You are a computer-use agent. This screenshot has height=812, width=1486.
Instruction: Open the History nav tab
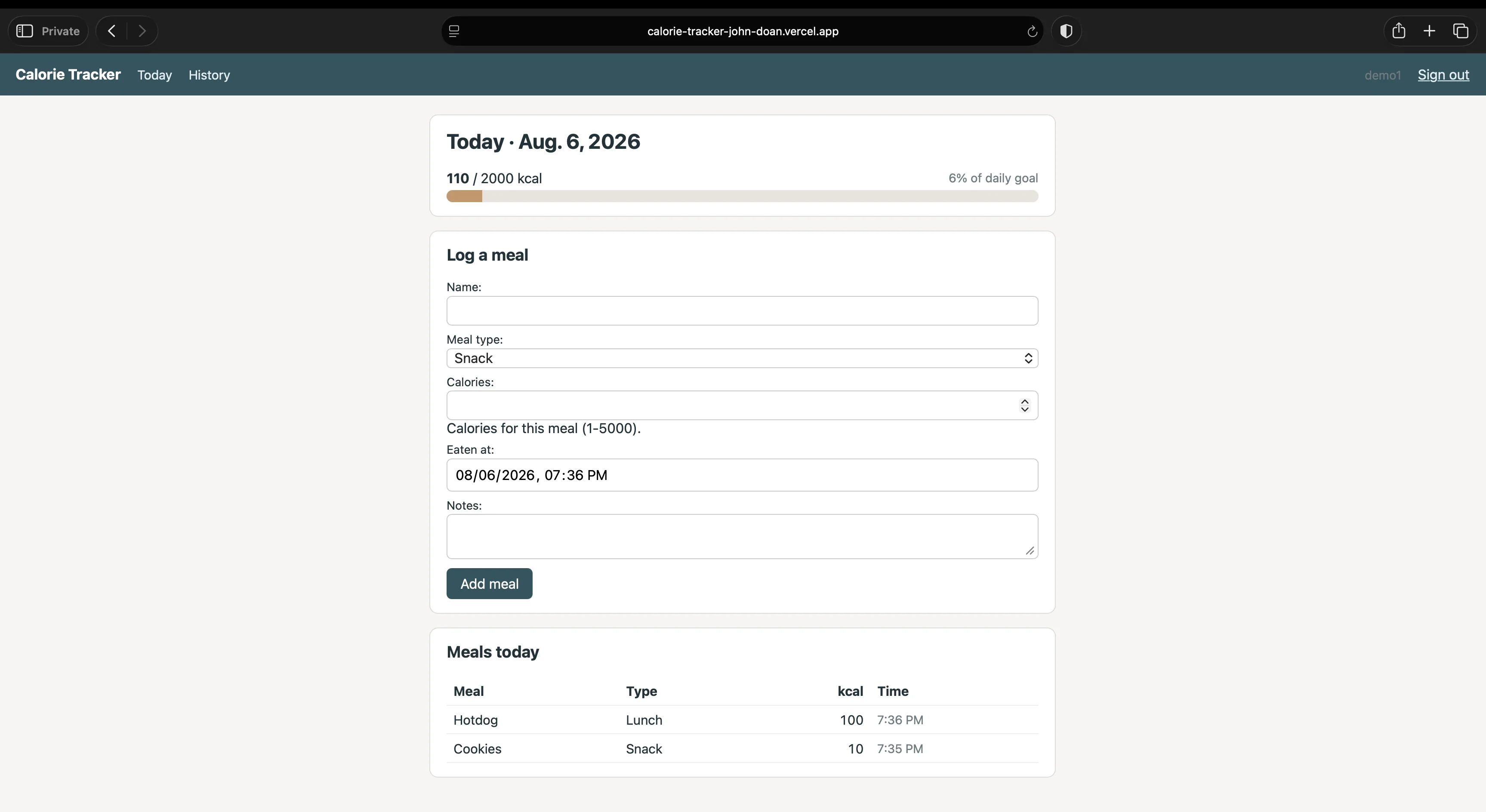point(209,75)
